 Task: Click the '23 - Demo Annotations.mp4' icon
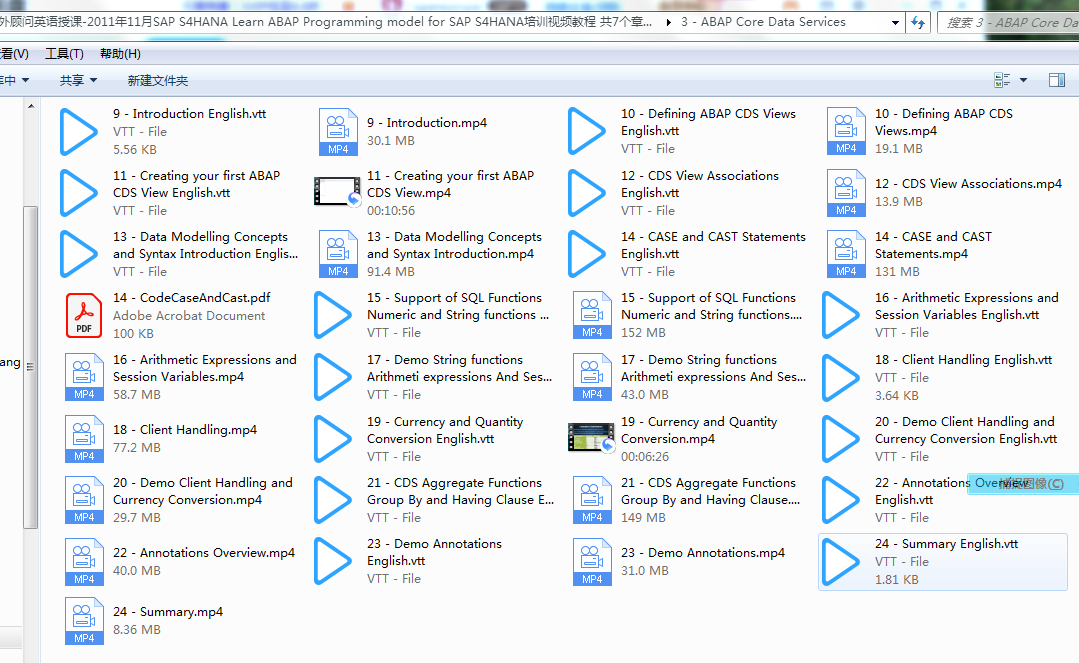pyautogui.click(x=592, y=562)
